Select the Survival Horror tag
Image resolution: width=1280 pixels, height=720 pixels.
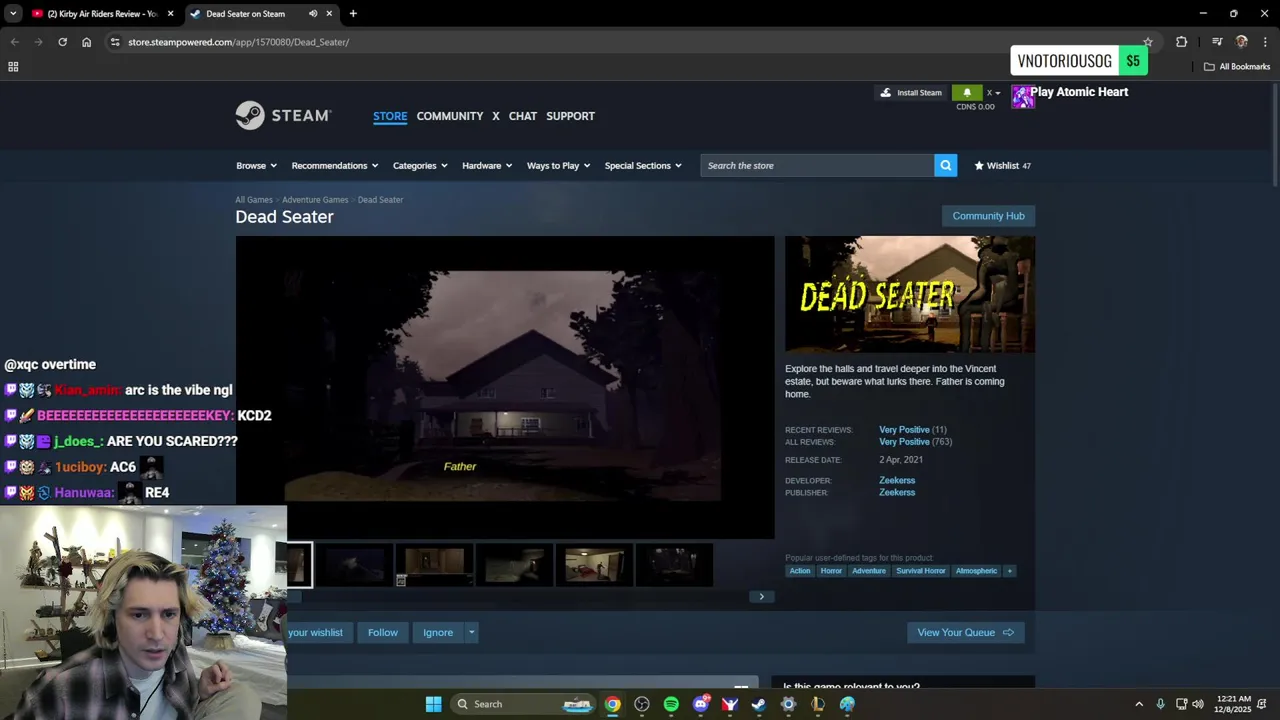tap(921, 571)
